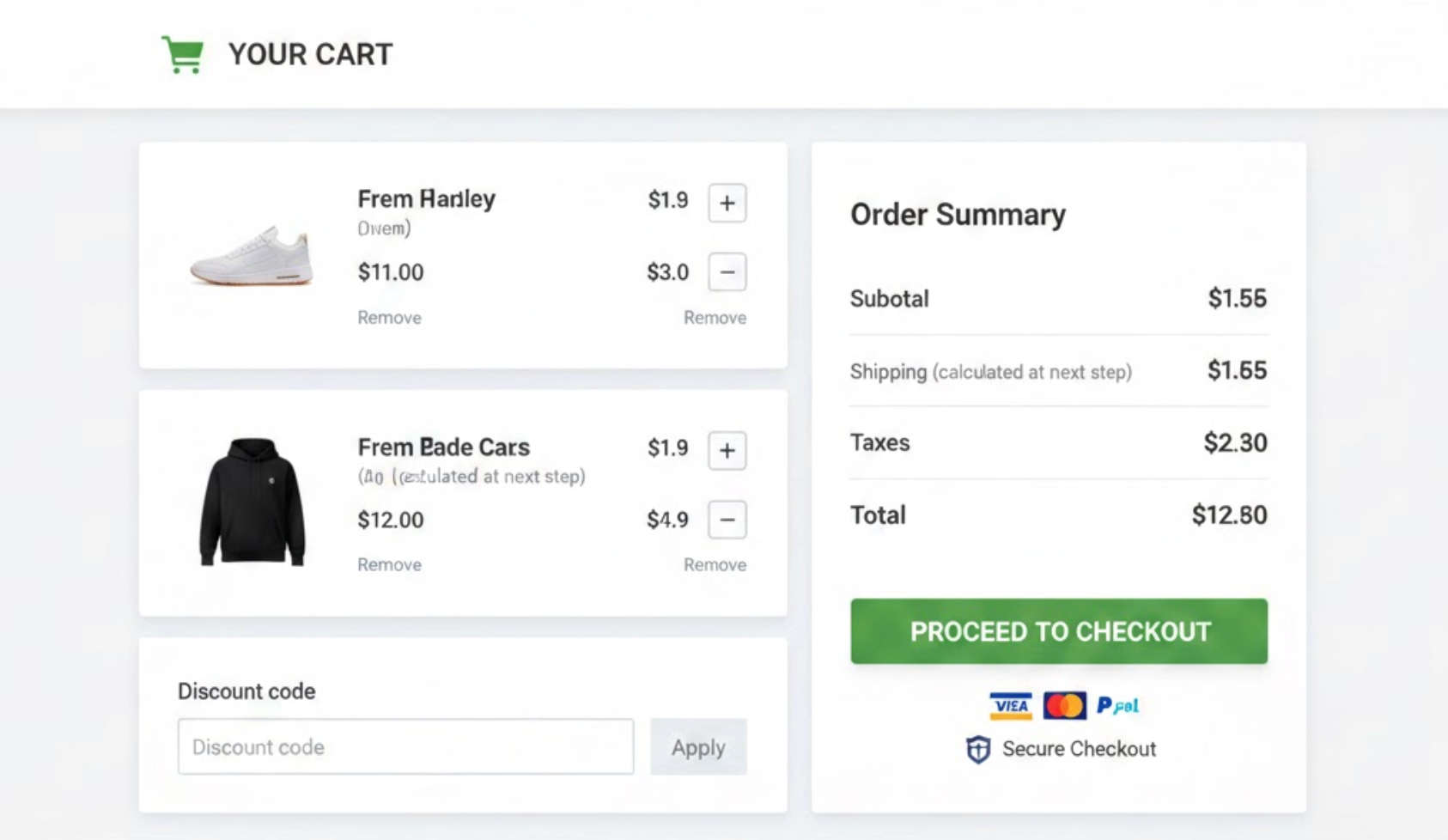Open the Frem Bade Cars product title
Image resolution: width=1448 pixels, height=840 pixels.
coord(443,447)
